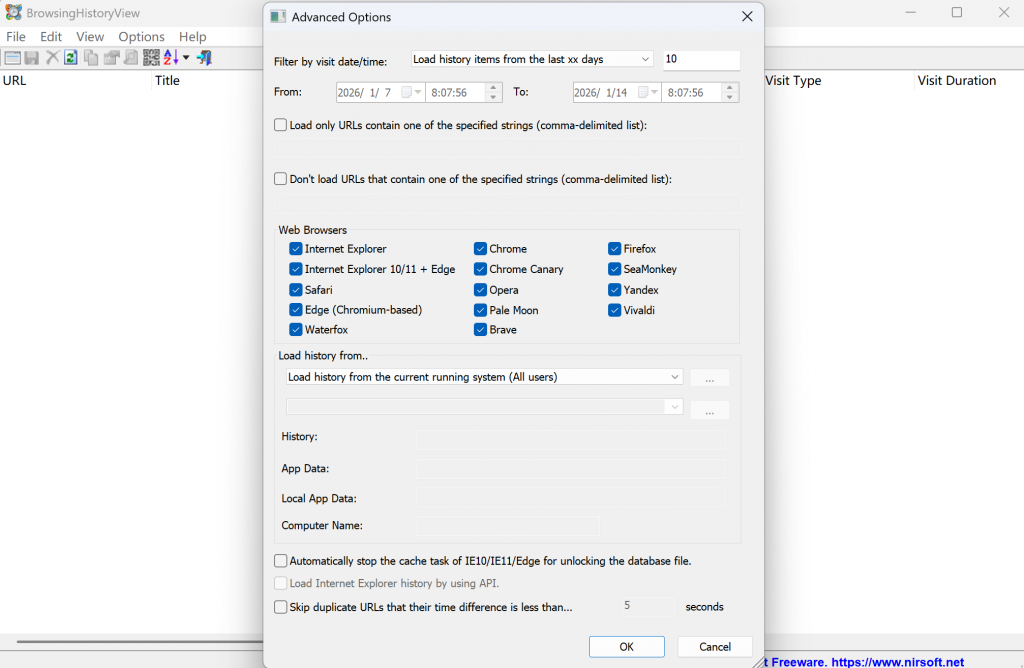Click the Exit door toolbar icon
Image resolution: width=1024 pixels, height=668 pixels.
[204, 58]
